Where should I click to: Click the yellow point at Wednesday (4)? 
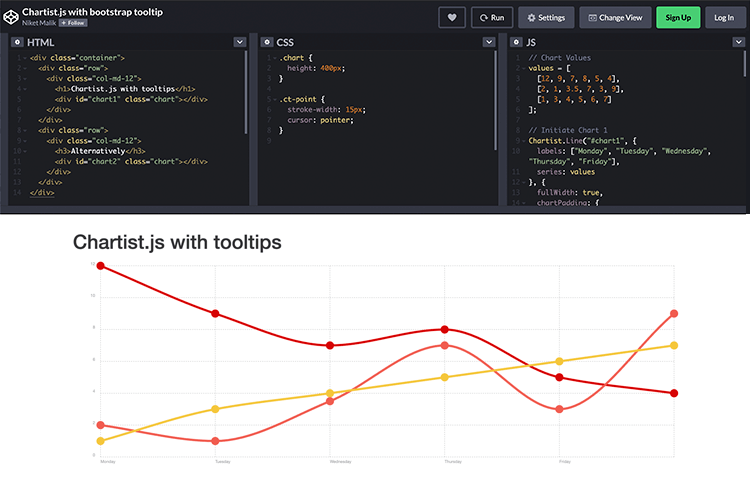(x=330, y=393)
